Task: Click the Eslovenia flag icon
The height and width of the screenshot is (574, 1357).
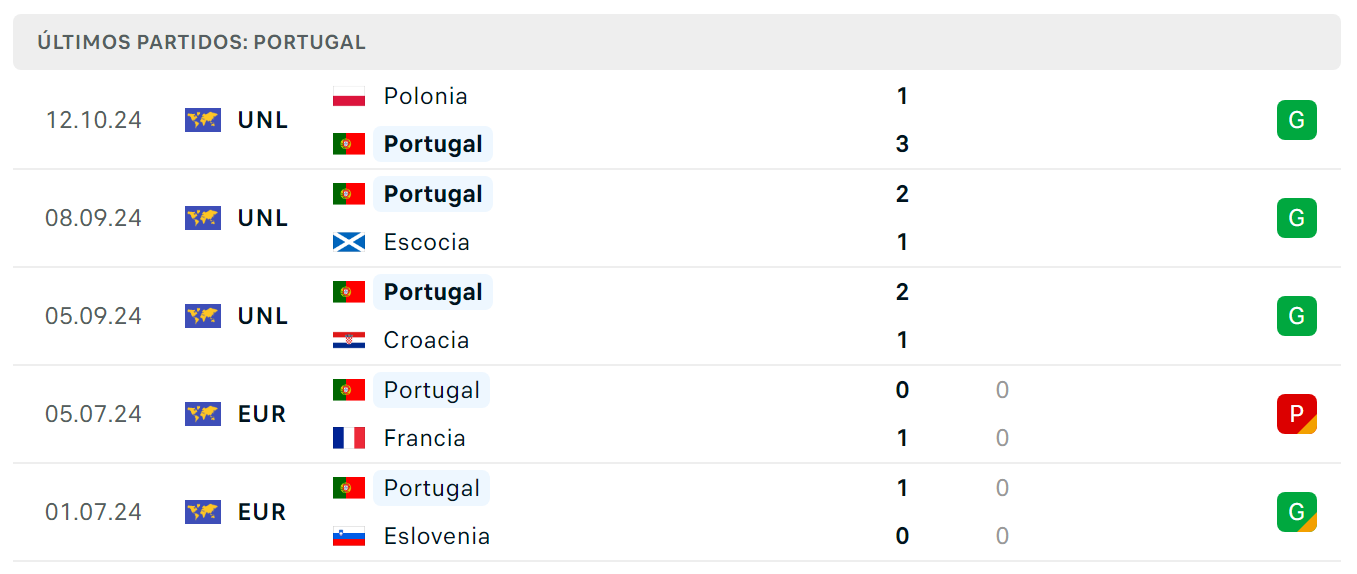Action: [x=349, y=536]
